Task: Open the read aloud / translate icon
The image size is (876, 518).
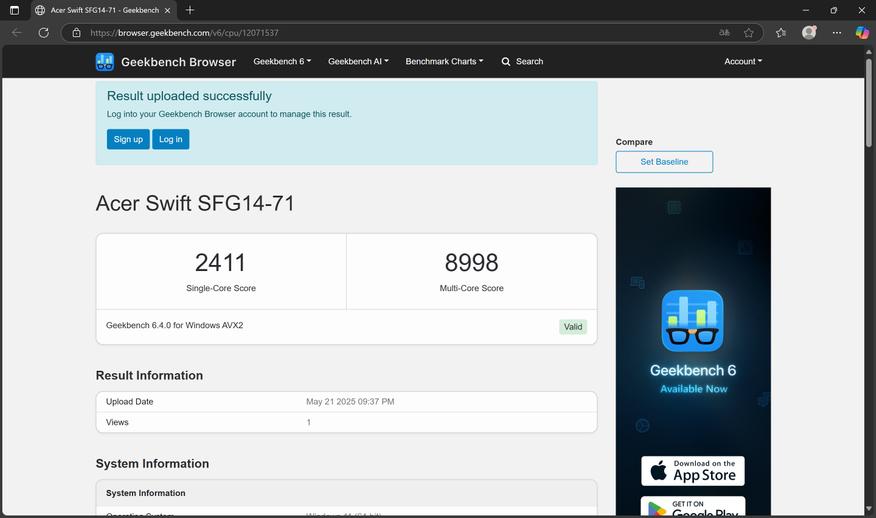Action: click(724, 32)
